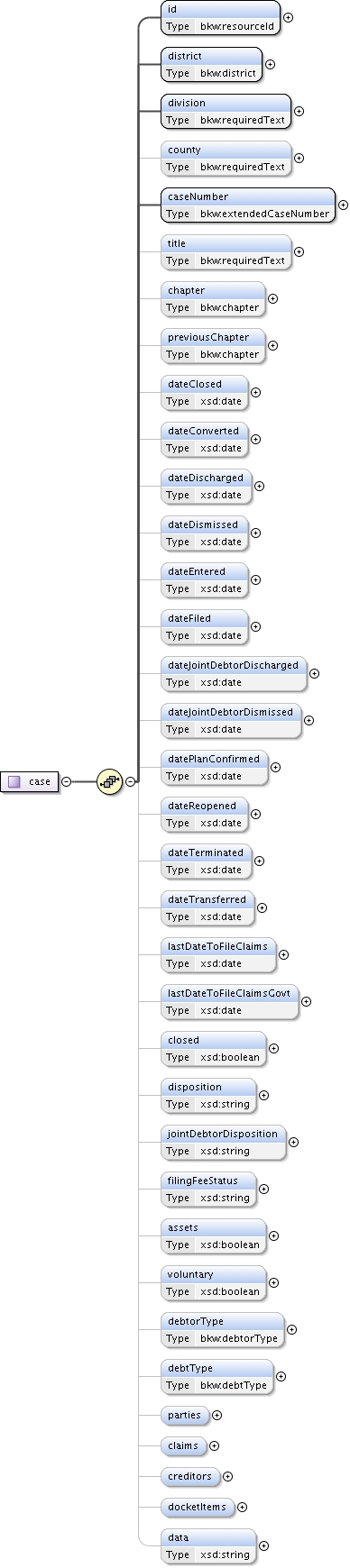Open the bkw:debtType type link
This screenshot has height=1568, width=350.
coord(234,1385)
